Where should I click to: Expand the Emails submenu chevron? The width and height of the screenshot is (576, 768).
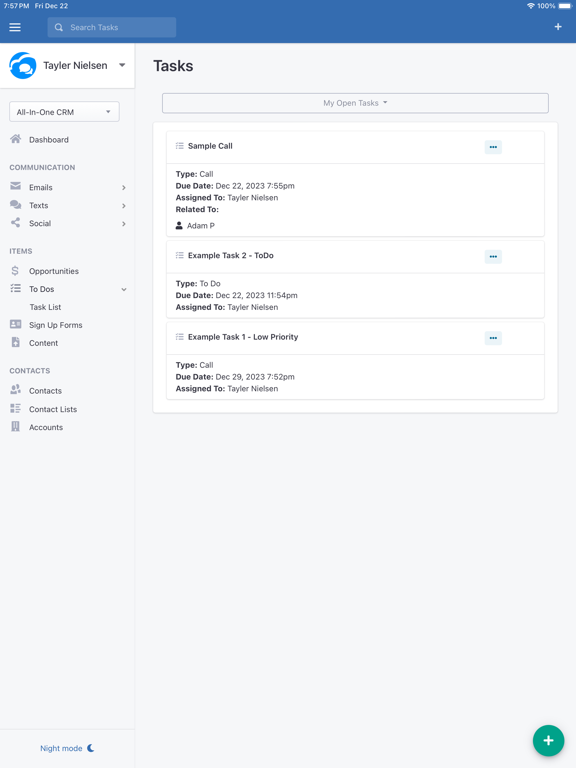click(124, 188)
